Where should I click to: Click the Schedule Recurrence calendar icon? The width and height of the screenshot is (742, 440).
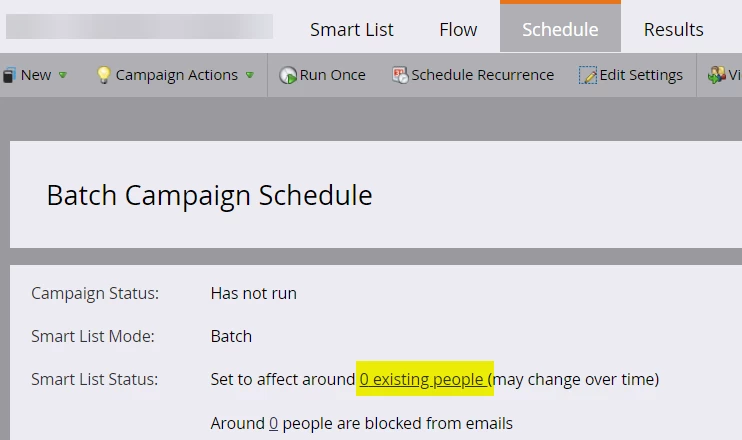point(400,75)
